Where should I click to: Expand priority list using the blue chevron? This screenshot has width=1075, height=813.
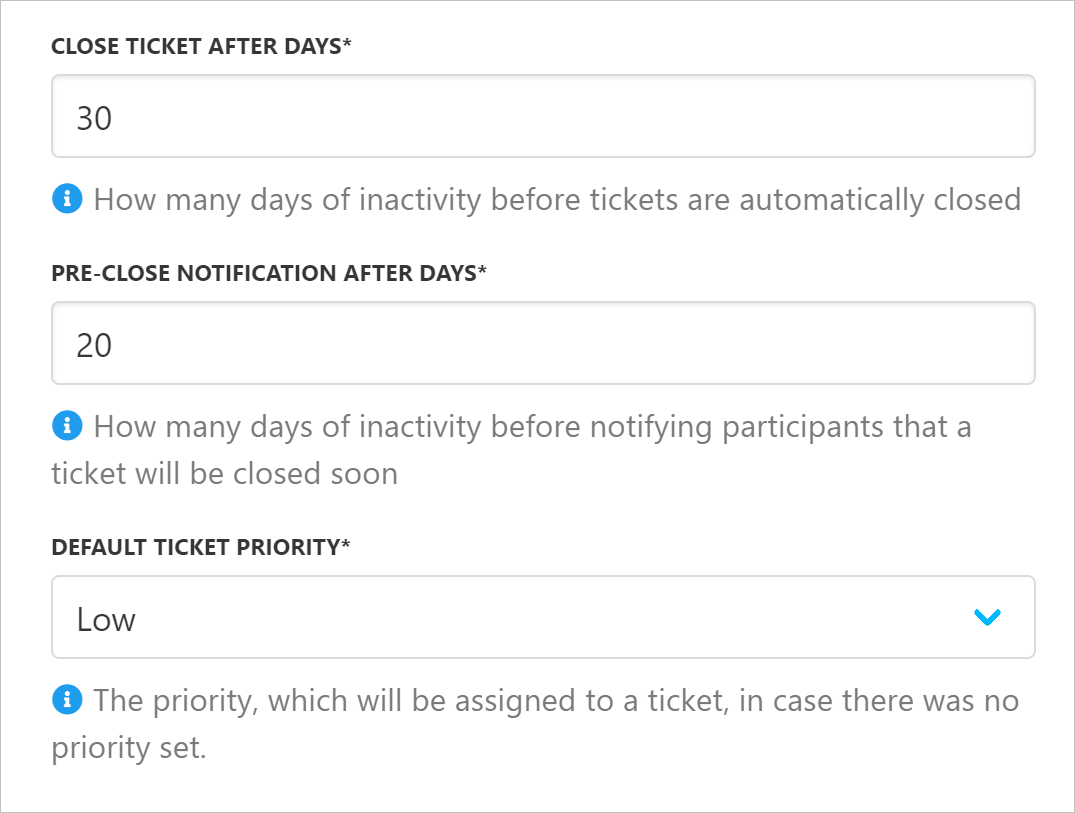pyautogui.click(x=987, y=618)
